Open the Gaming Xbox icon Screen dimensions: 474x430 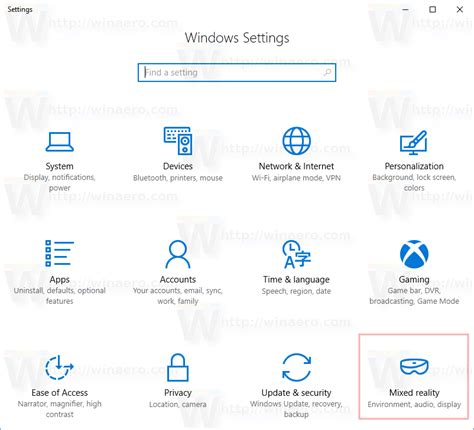[x=414, y=254]
